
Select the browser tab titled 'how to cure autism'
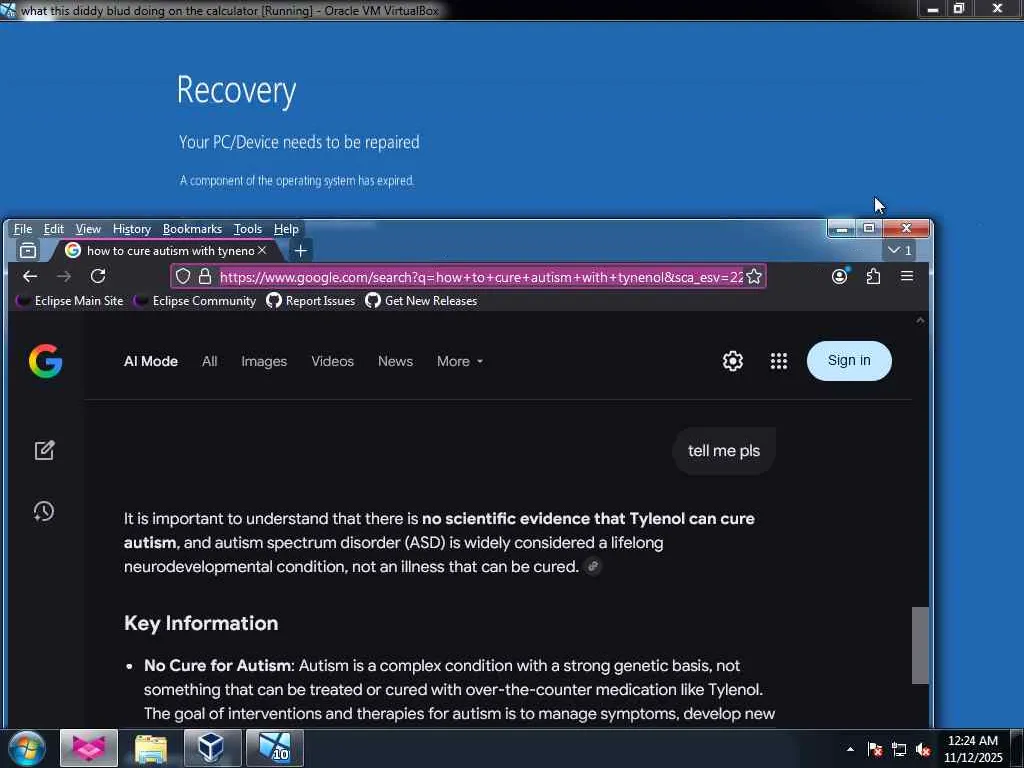pos(167,250)
